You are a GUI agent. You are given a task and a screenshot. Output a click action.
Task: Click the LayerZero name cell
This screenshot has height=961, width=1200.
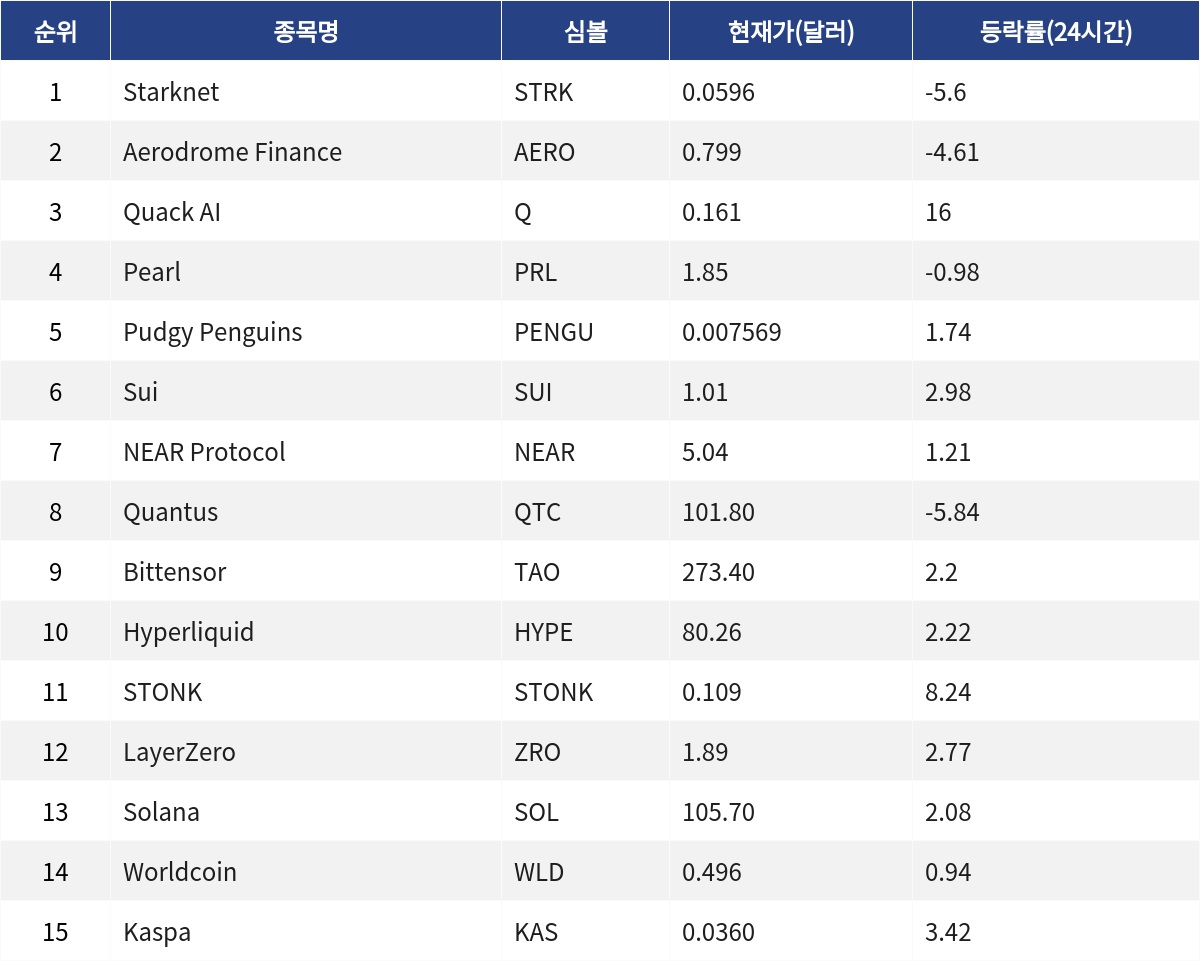click(306, 752)
